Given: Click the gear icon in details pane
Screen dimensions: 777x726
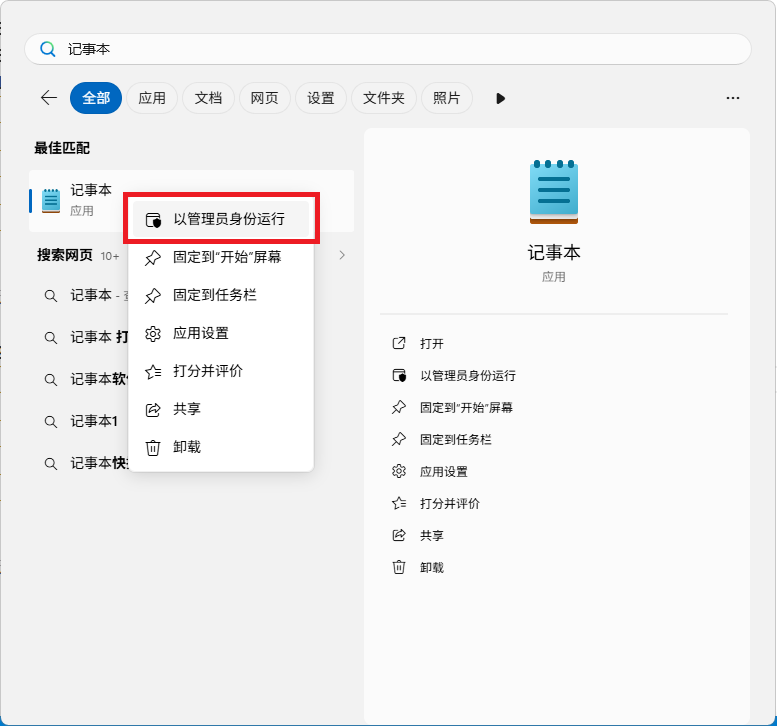Looking at the screenshot, I should (x=399, y=471).
